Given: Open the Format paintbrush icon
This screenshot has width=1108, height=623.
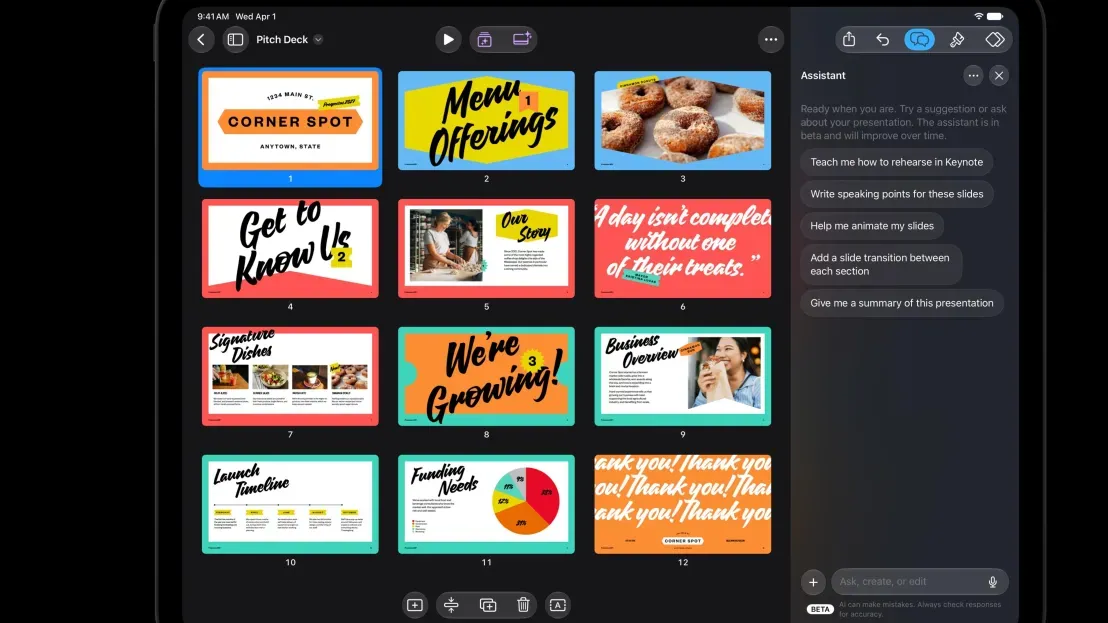Looking at the screenshot, I should pos(957,40).
